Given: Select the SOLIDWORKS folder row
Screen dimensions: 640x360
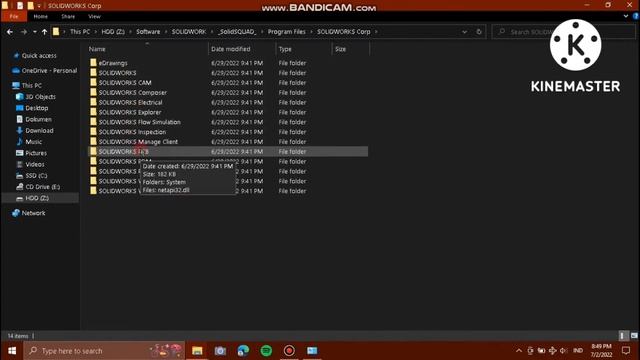Looking at the screenshot, I should tap(228, 73).
